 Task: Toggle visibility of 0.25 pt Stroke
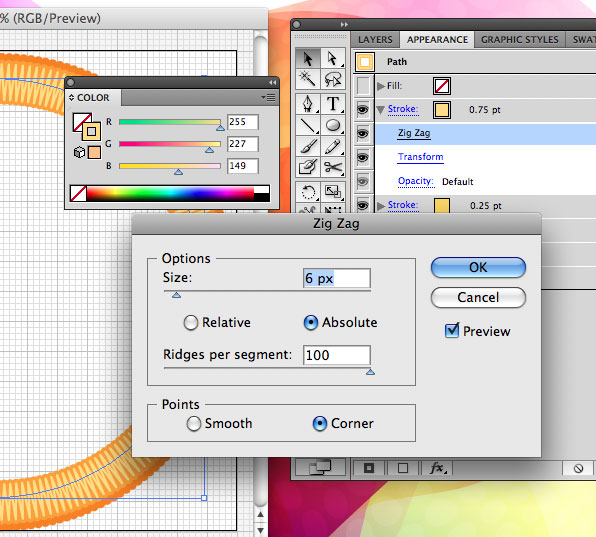363,206
